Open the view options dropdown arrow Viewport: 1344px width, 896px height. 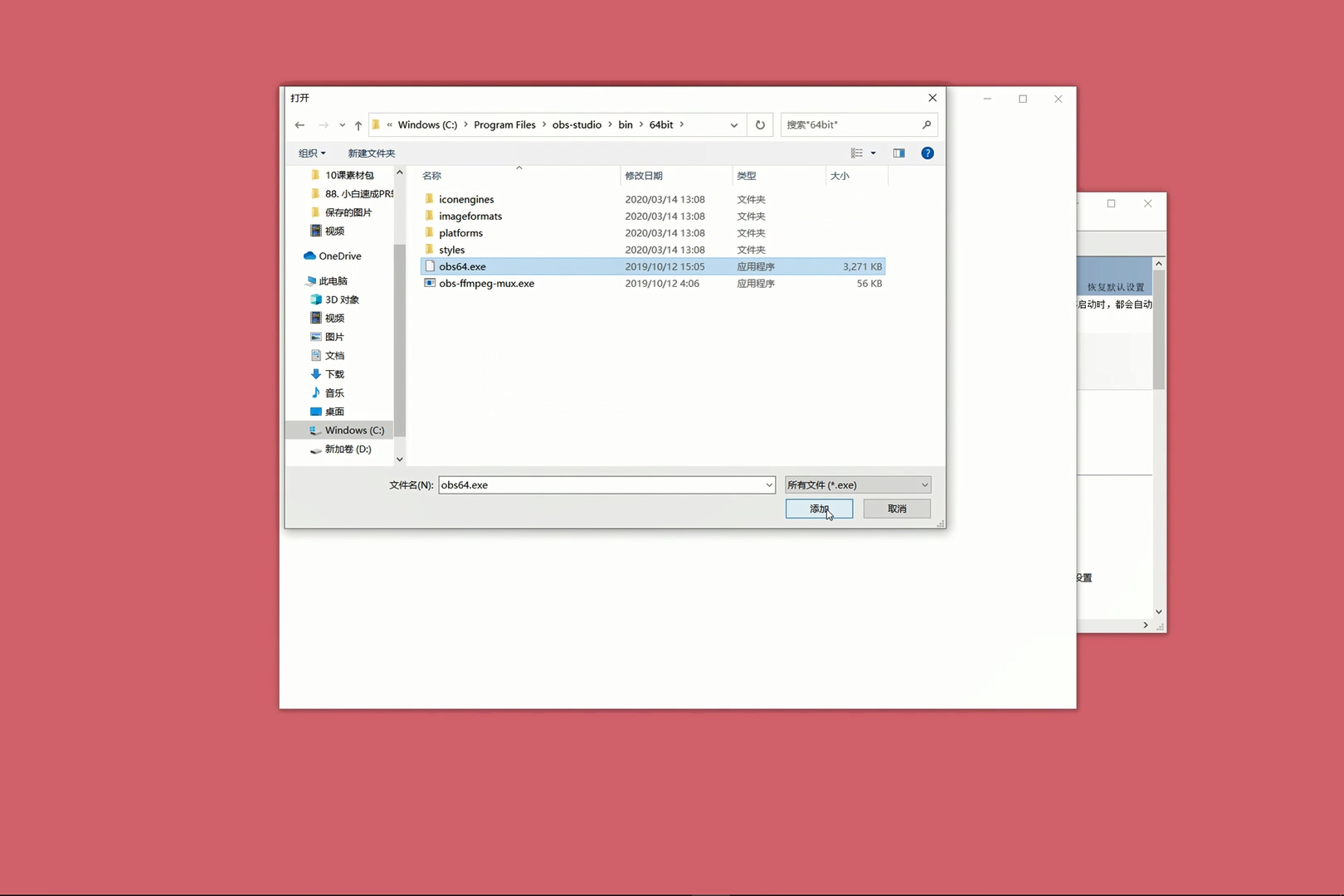(x=873, y=153)
